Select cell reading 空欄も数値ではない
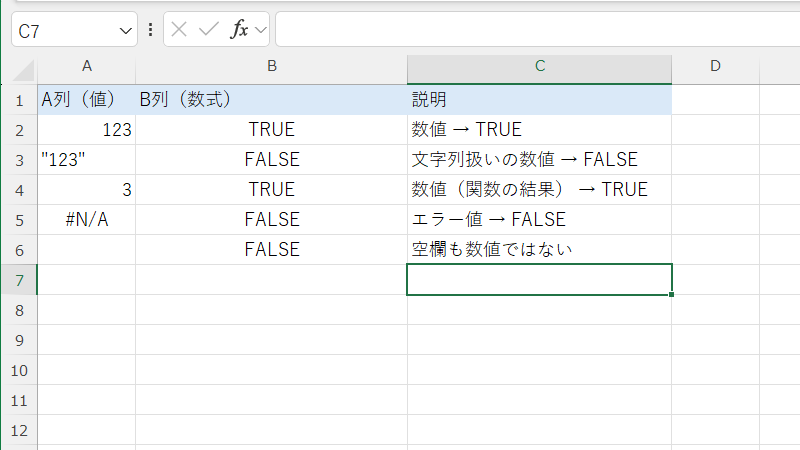800x450 pixels. [539, 250]
